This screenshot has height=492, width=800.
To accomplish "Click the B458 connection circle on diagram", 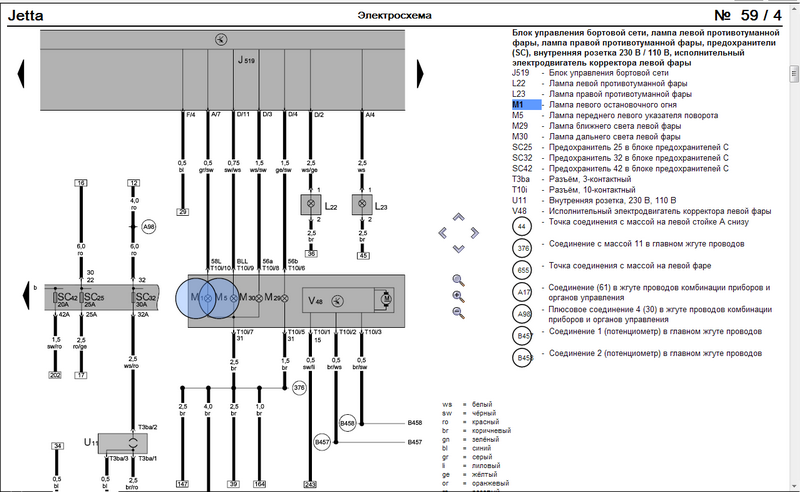I will click(347, 423).
